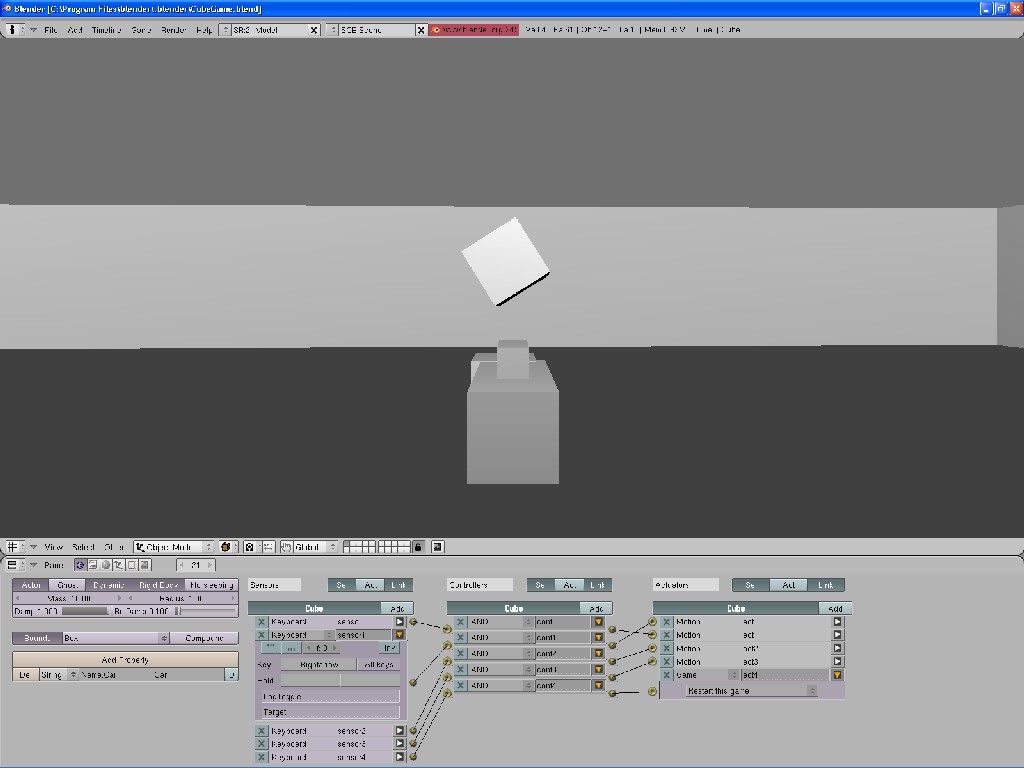Delete the cont AND controller with X
This screenshot has width=1024, height=768.
(460, 622)
